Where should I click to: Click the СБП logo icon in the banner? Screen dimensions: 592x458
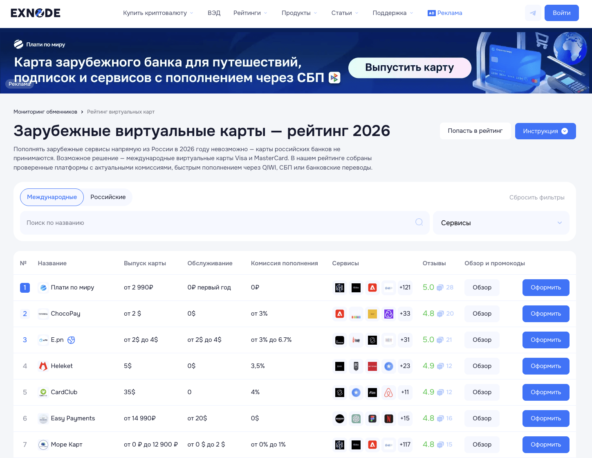[335, 78]
